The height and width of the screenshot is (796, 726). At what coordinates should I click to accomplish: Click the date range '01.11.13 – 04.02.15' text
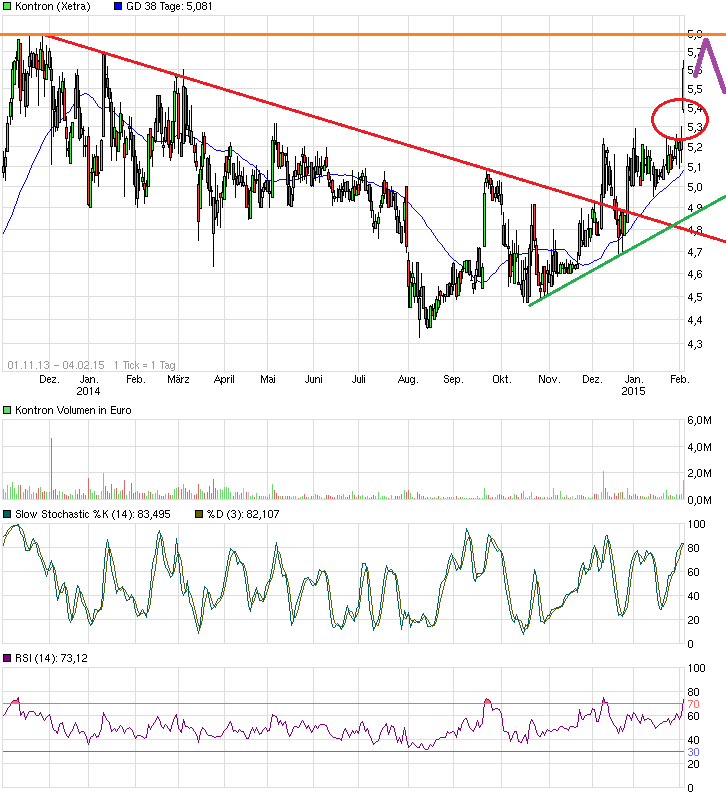click(x=56, y=365)
